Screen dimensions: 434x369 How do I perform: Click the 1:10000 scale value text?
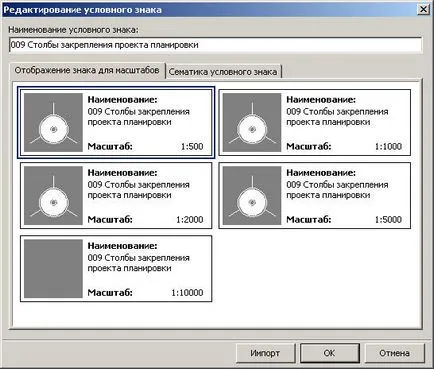187,292
